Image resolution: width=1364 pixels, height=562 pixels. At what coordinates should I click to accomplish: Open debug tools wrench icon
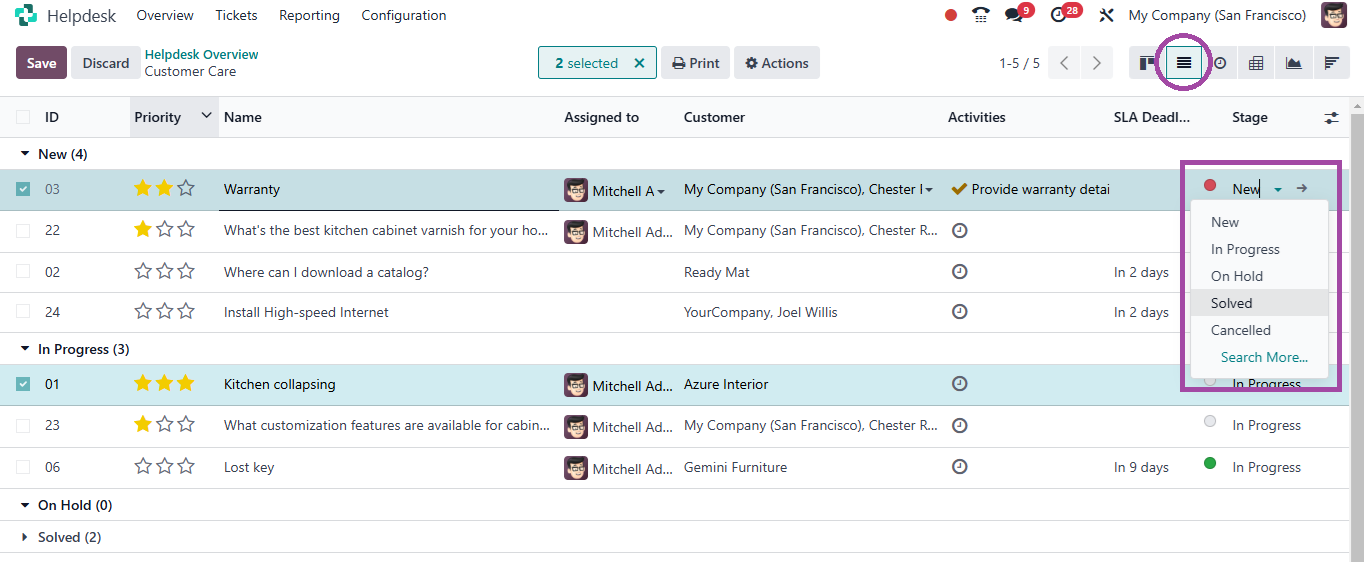[1106, 15]
